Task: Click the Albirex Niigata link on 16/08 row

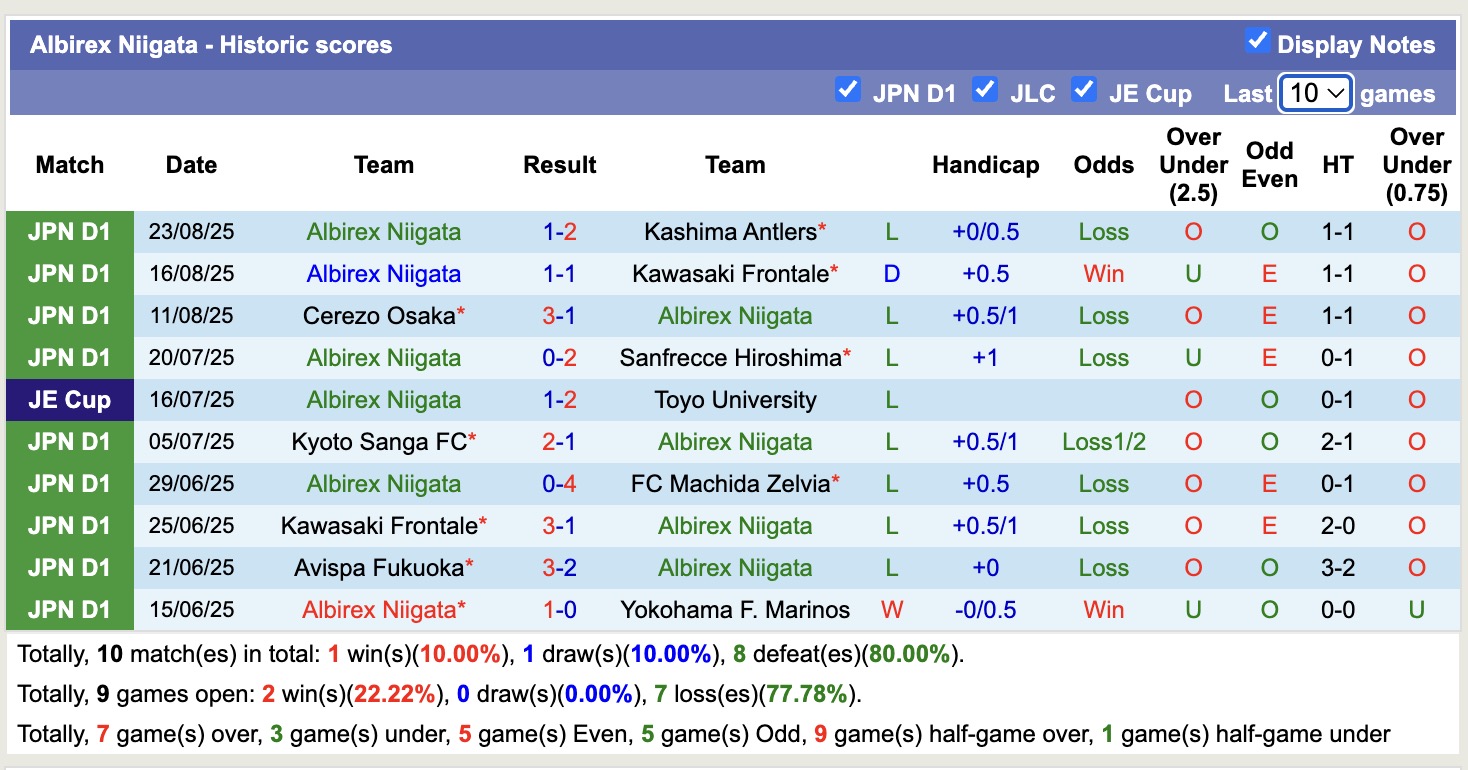Action: click(383, 273)
